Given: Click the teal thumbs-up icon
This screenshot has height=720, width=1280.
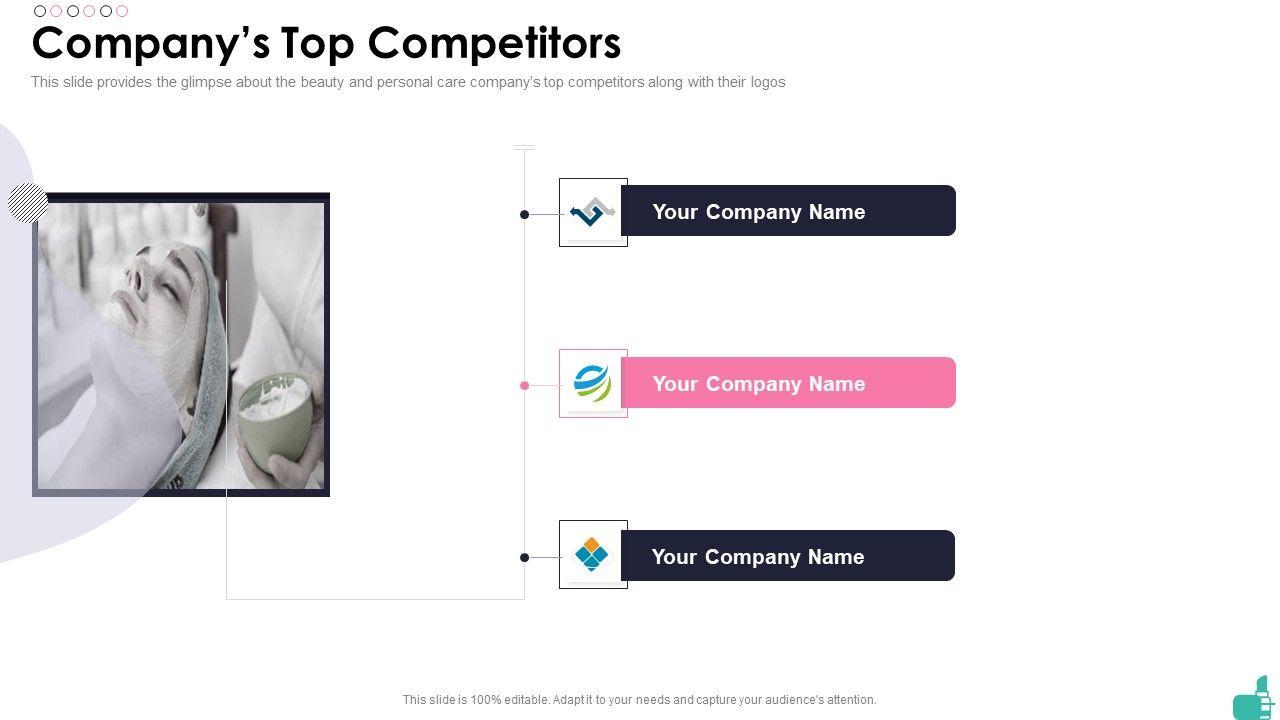Looking at the screenshot, I should pyautogui.click(x=1254, y=698).
